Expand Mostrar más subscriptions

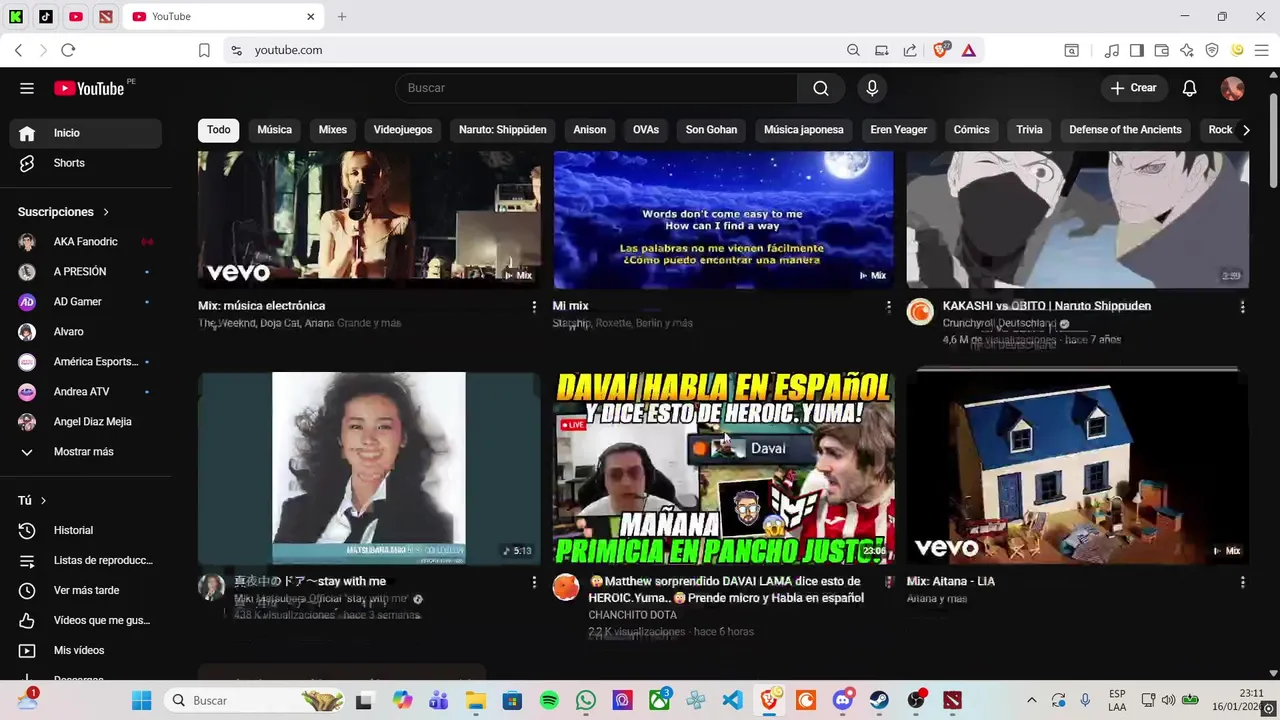click(86, 452)
